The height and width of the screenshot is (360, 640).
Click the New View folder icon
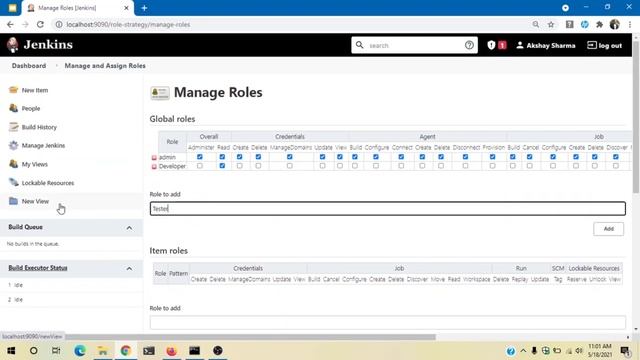pyautogui.click(x=13, y=201)
